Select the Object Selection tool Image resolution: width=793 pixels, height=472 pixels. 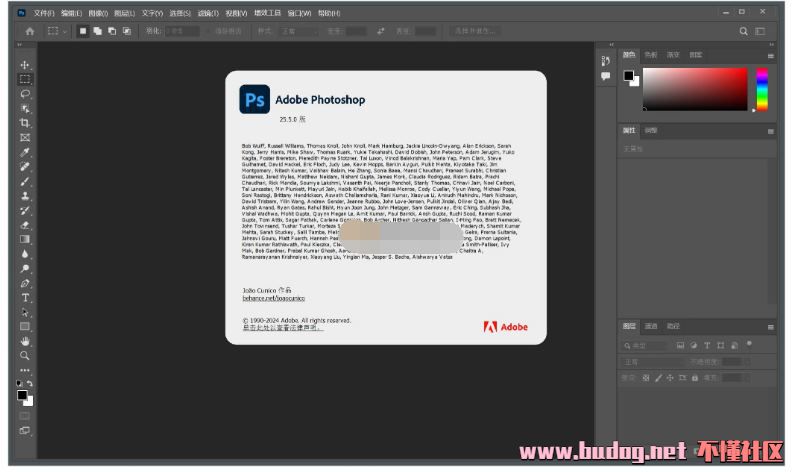point(25,109)
